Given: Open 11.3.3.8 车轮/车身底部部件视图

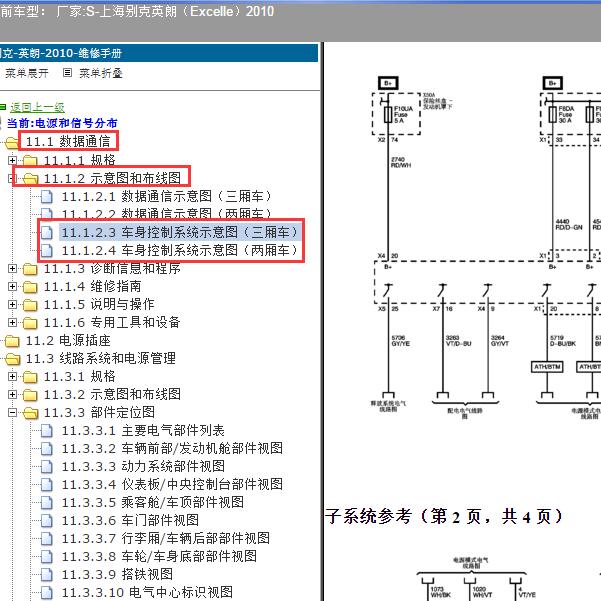Looking at the screenshot, I should pyautogui.click(x=159, y=556).
